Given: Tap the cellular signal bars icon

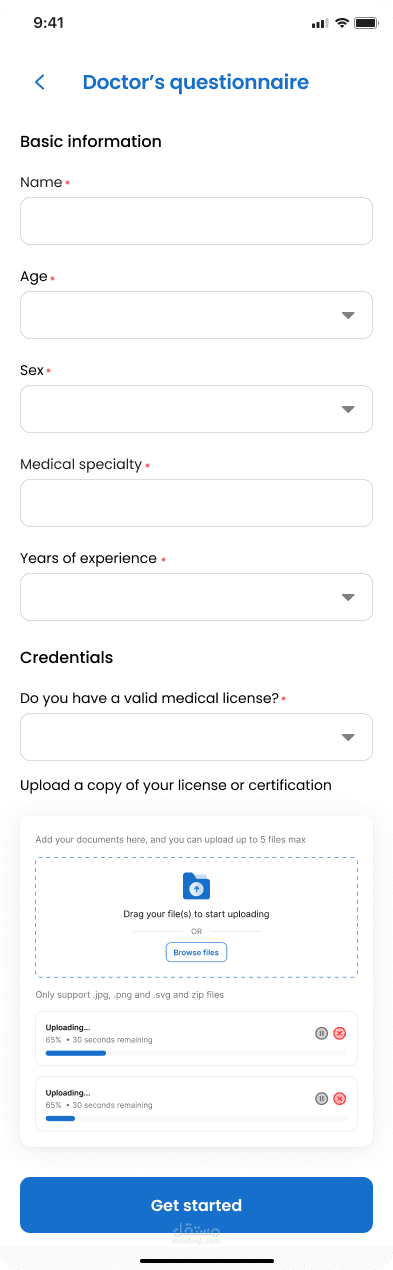Looking at the screenshot, I should pos(320,23).
